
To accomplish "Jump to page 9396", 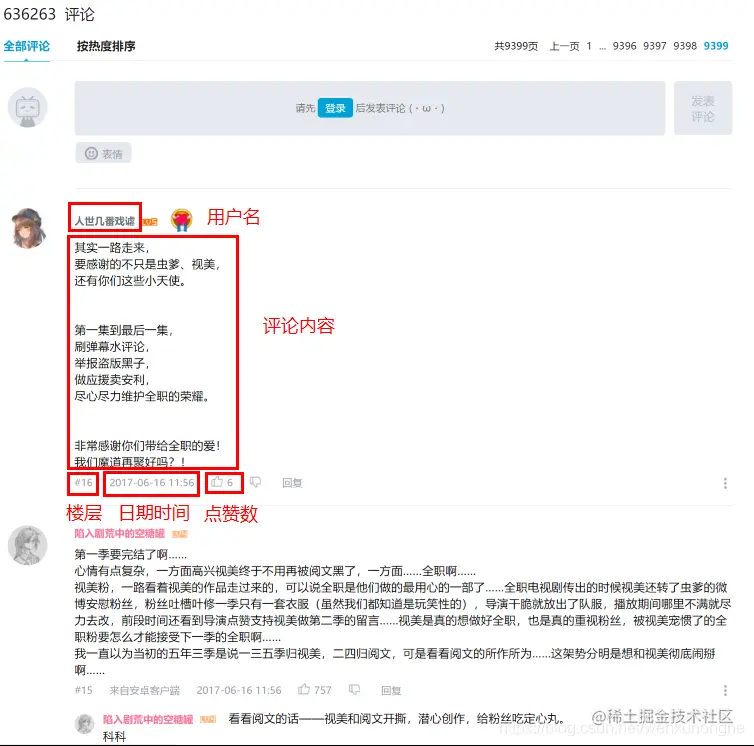I will click(624, 46).
